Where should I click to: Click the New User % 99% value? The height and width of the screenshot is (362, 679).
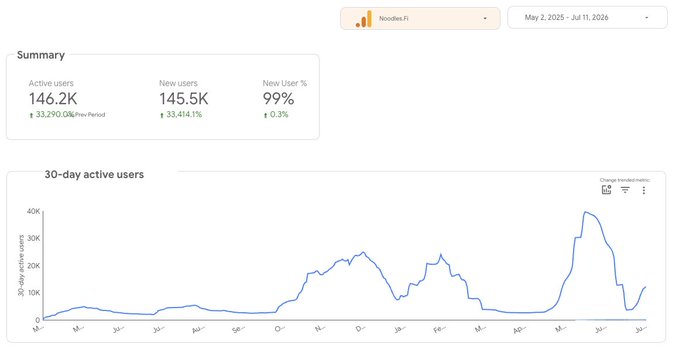[x=278, y=99]
